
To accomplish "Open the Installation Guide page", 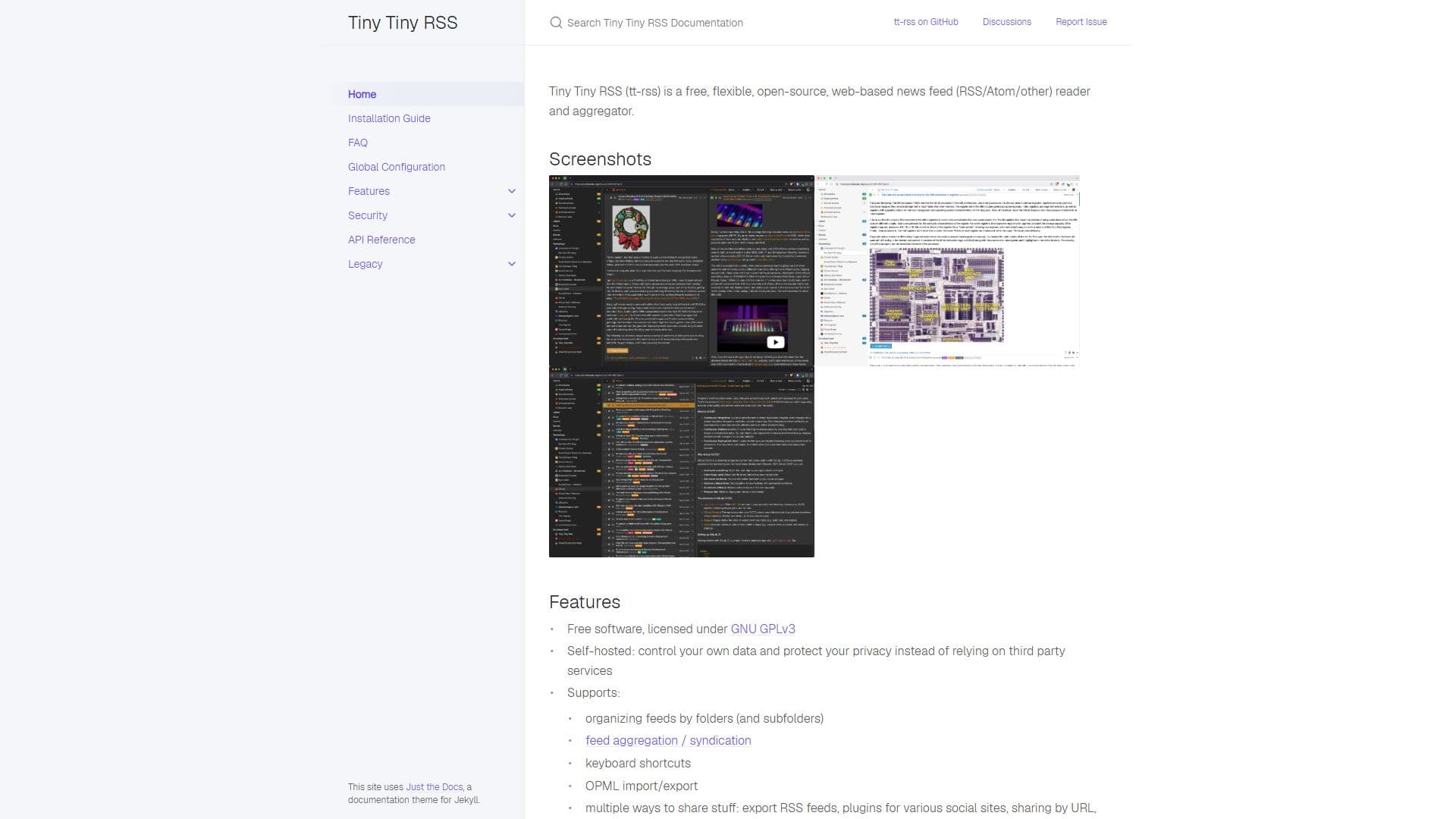I will [389, 118].
